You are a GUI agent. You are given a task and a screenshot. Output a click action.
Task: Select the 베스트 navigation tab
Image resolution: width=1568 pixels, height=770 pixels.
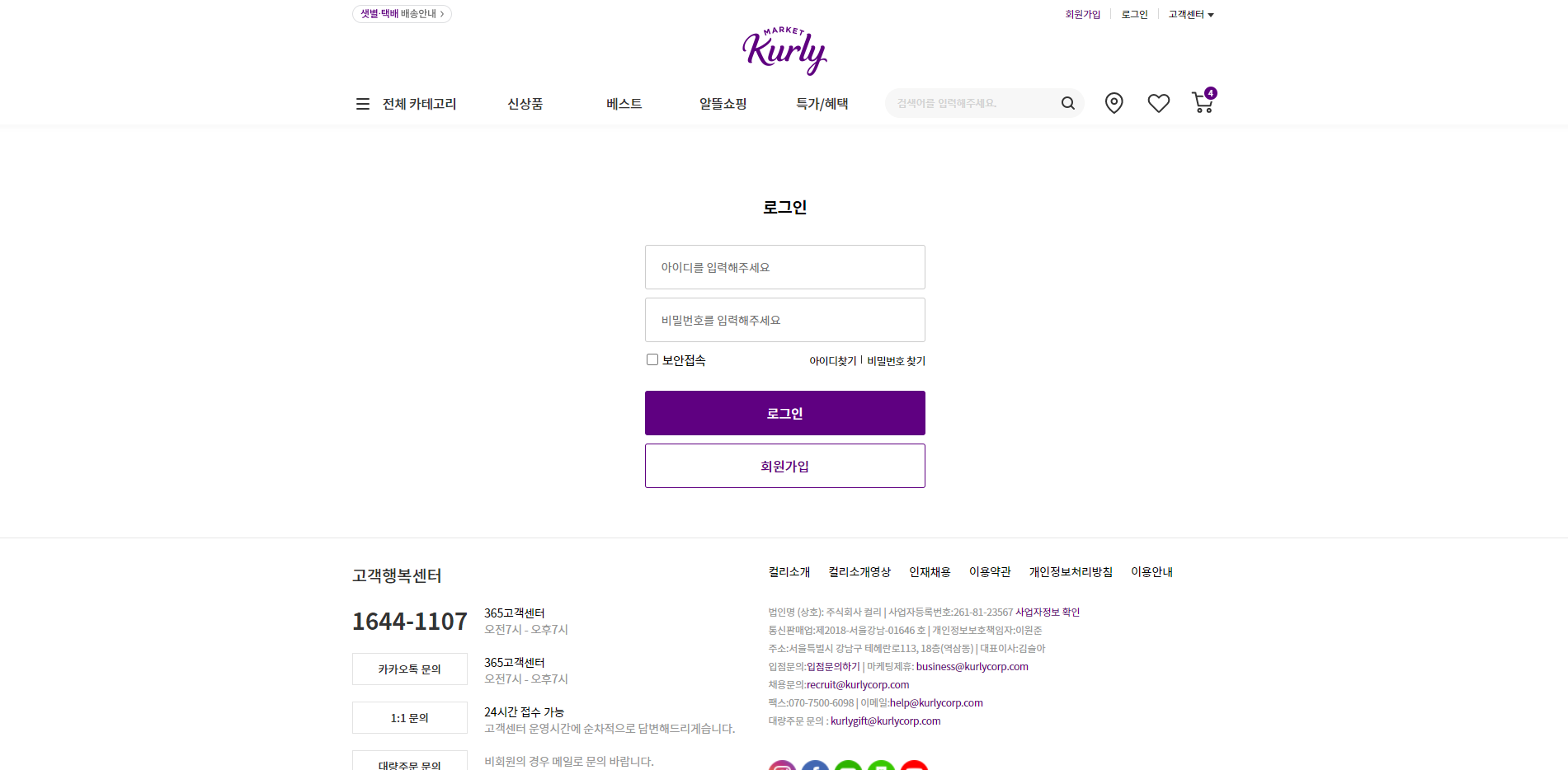click(x=623, y=103)
